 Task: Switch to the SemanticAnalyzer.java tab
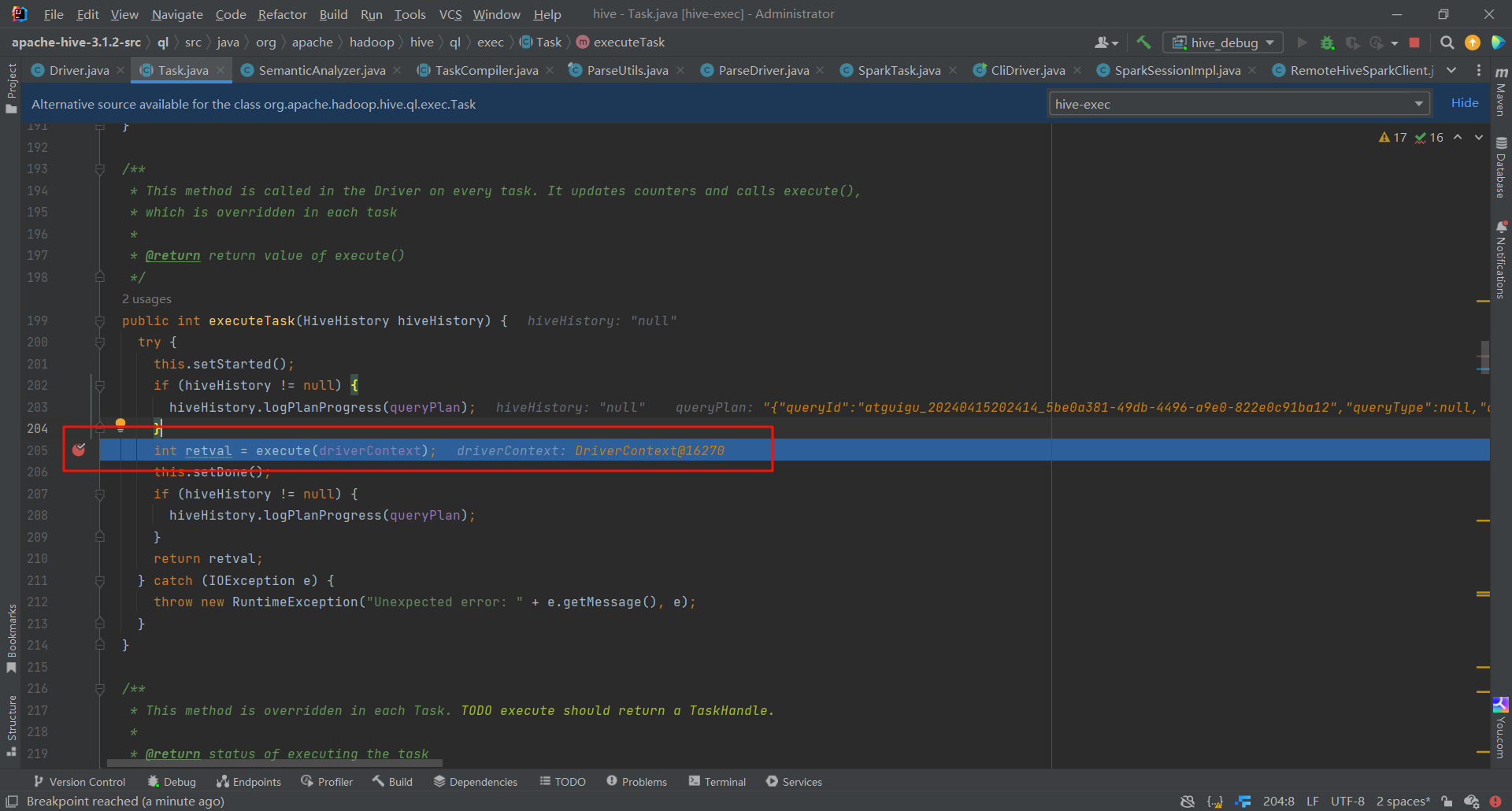321,70
